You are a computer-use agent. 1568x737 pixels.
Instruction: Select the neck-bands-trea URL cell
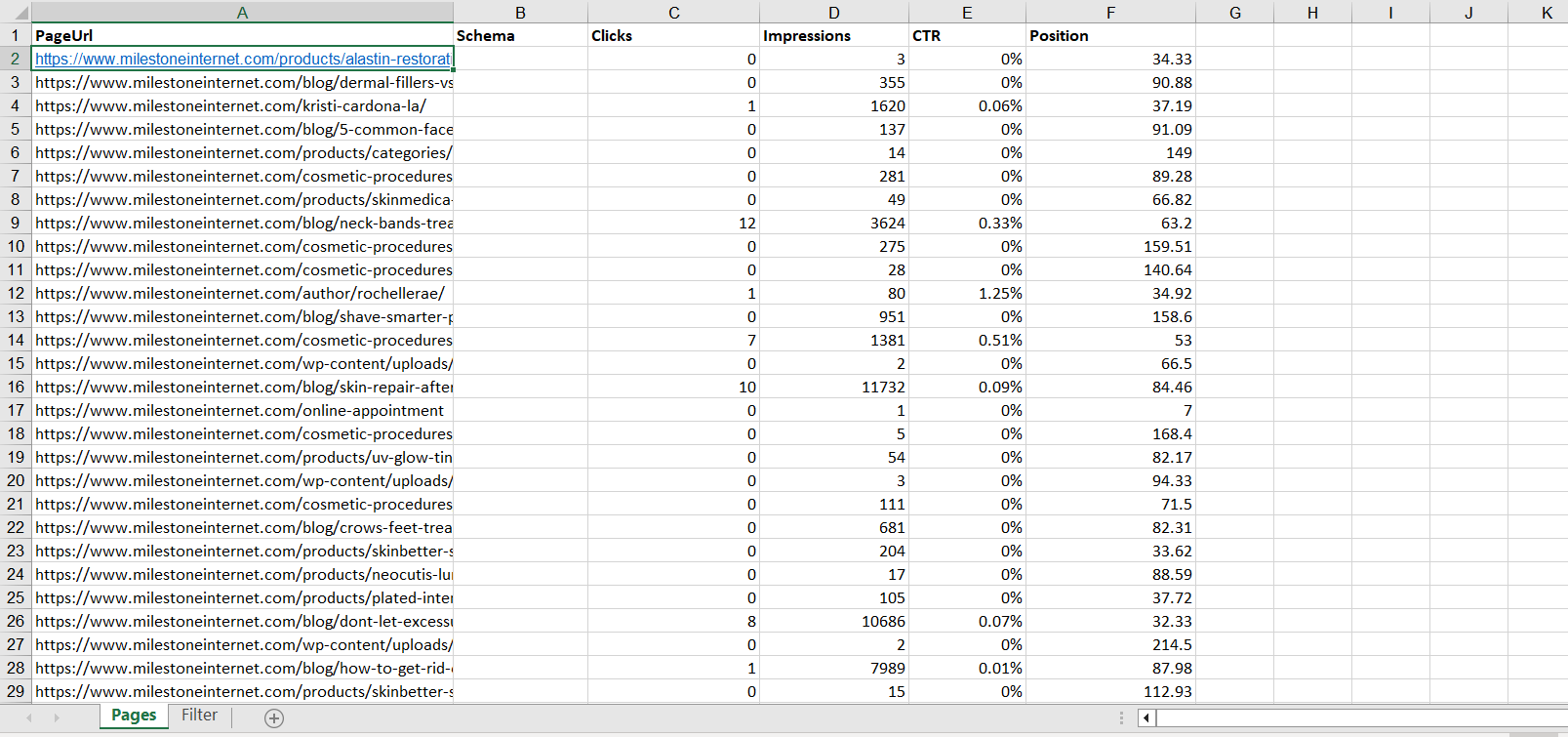coord(242,223)
